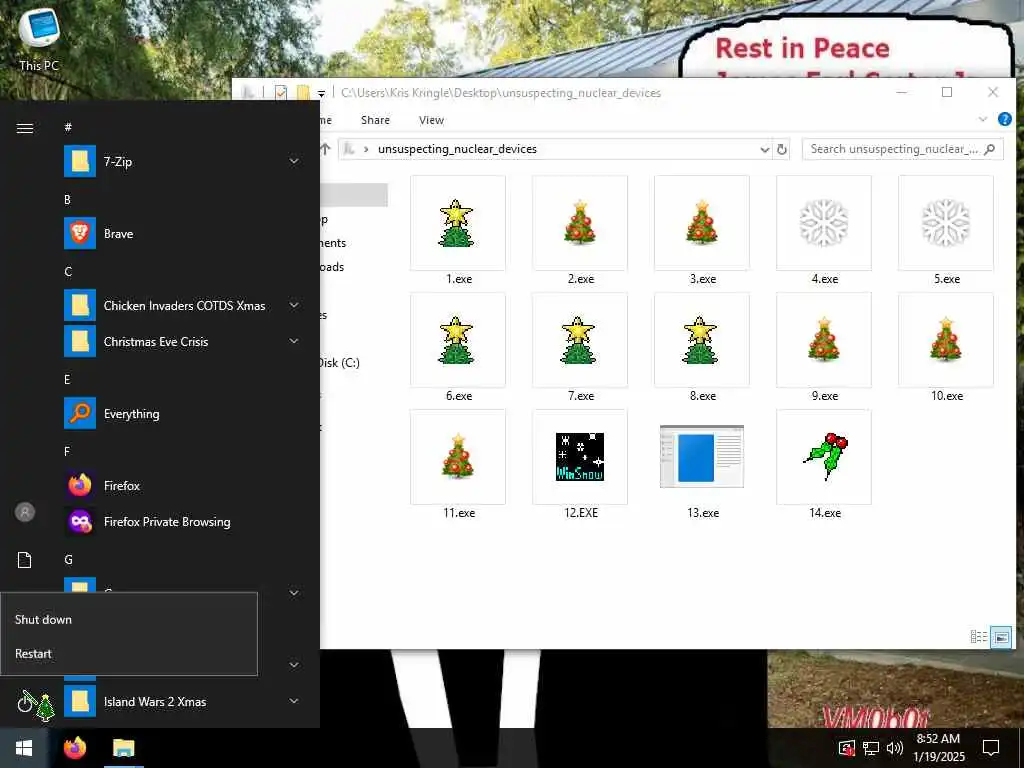Open Firefox from the taskbar

75,748
